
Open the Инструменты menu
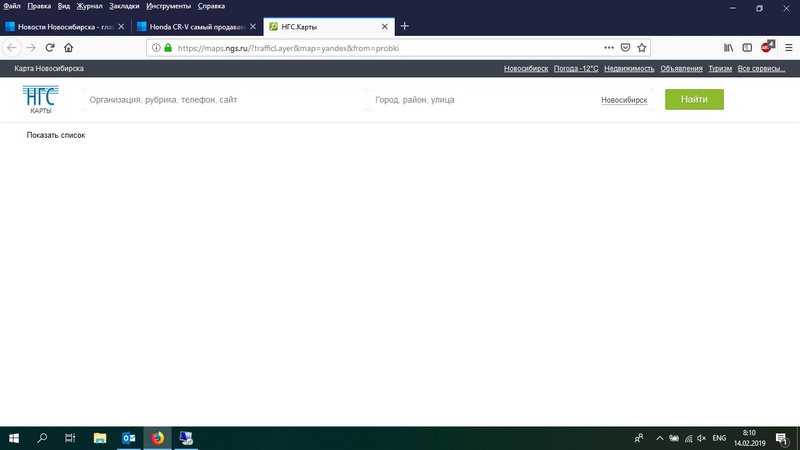[168, 6]
